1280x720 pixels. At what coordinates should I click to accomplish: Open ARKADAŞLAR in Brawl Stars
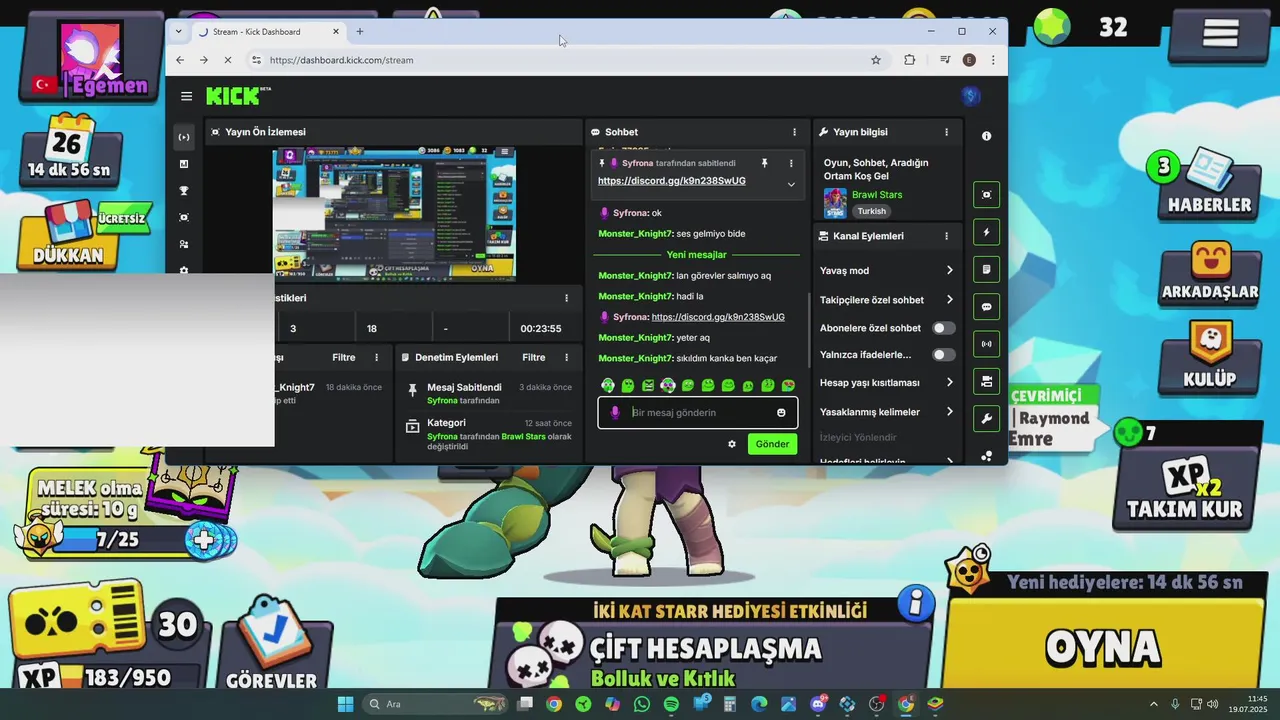point(1209,273)
